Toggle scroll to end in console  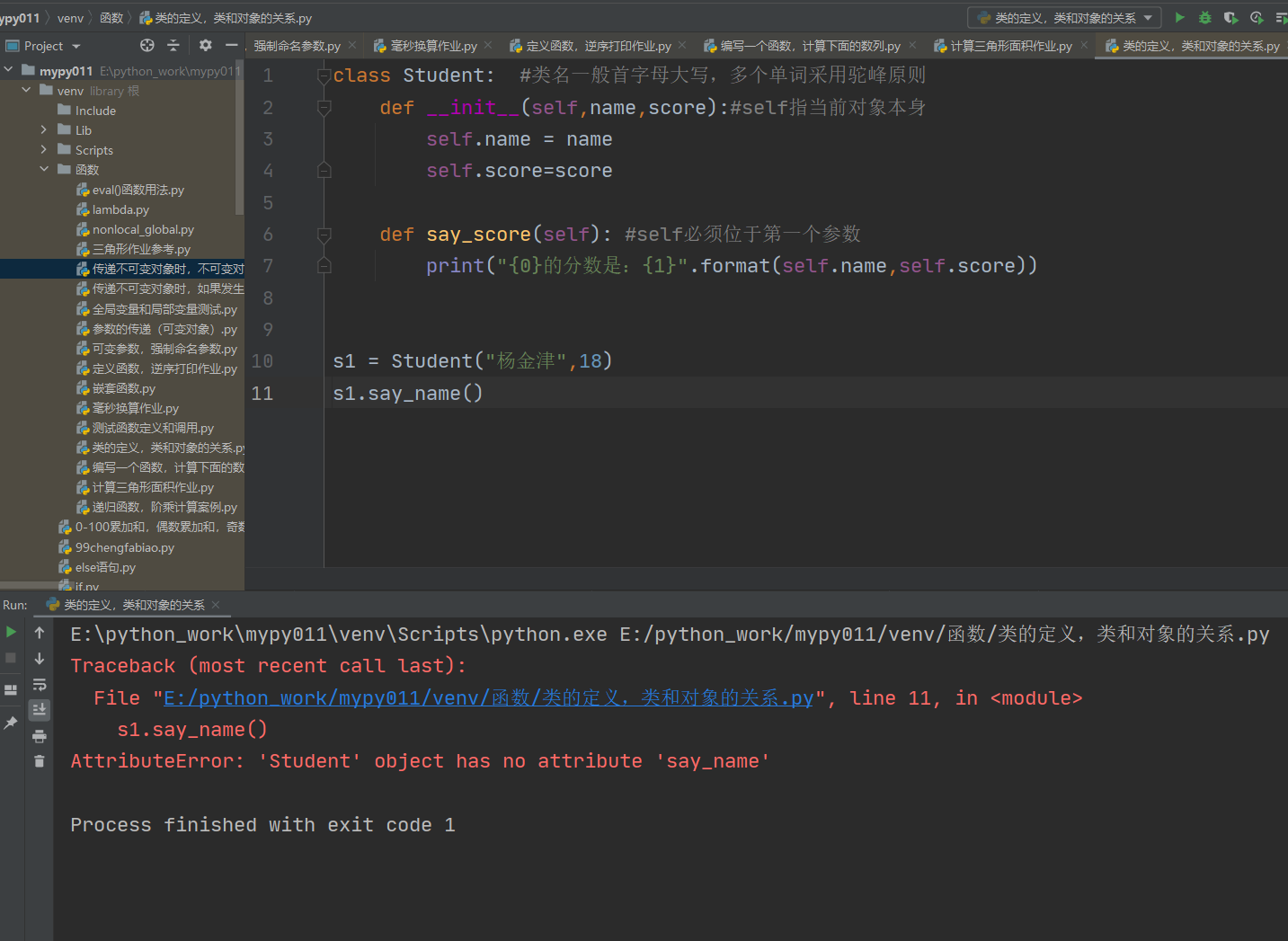tap(40, 710)
